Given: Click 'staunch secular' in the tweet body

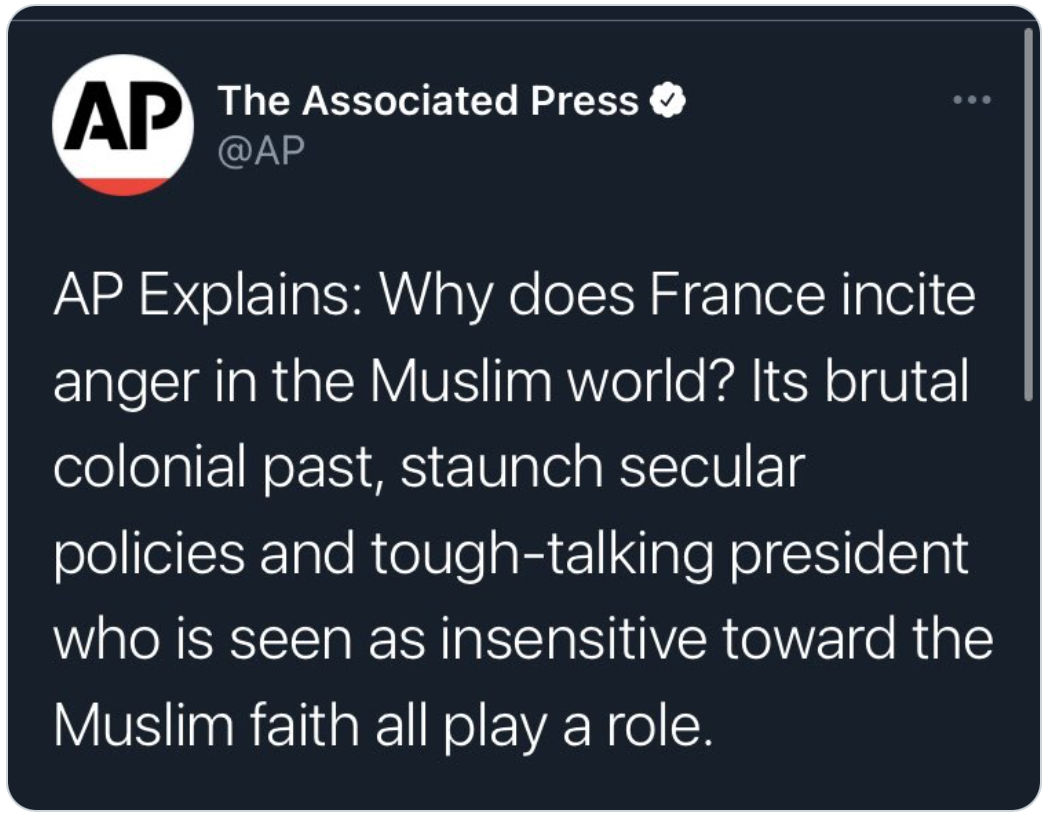Looking at the screenshot, I should click(603, 468).
